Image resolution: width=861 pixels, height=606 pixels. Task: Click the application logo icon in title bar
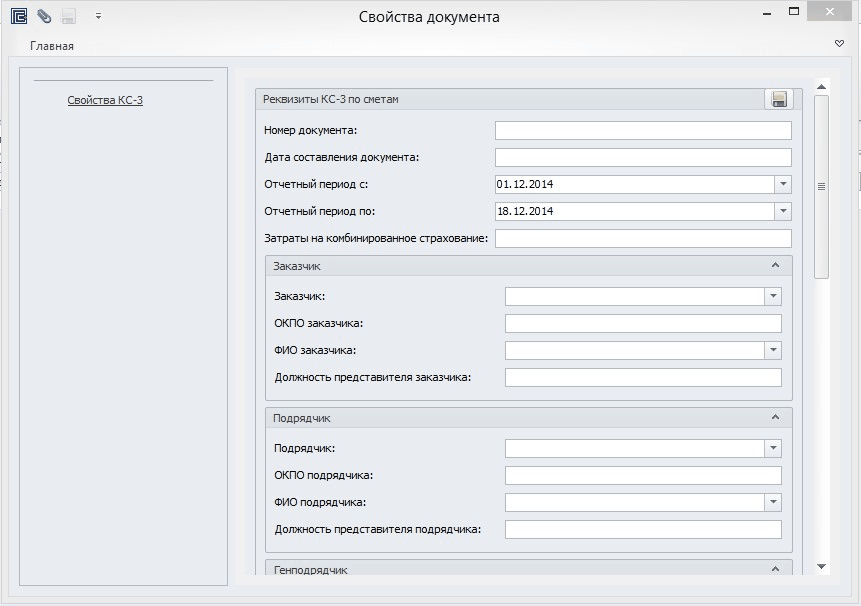click(18, 16)
